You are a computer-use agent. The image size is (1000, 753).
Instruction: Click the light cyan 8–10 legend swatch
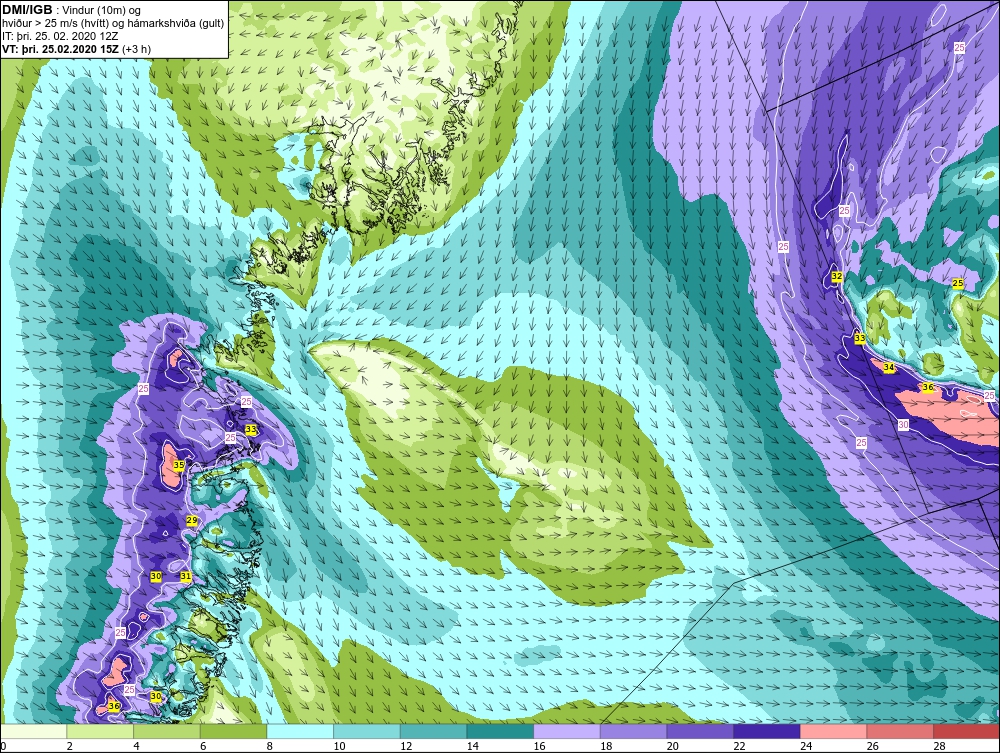[x=300, y=731]
